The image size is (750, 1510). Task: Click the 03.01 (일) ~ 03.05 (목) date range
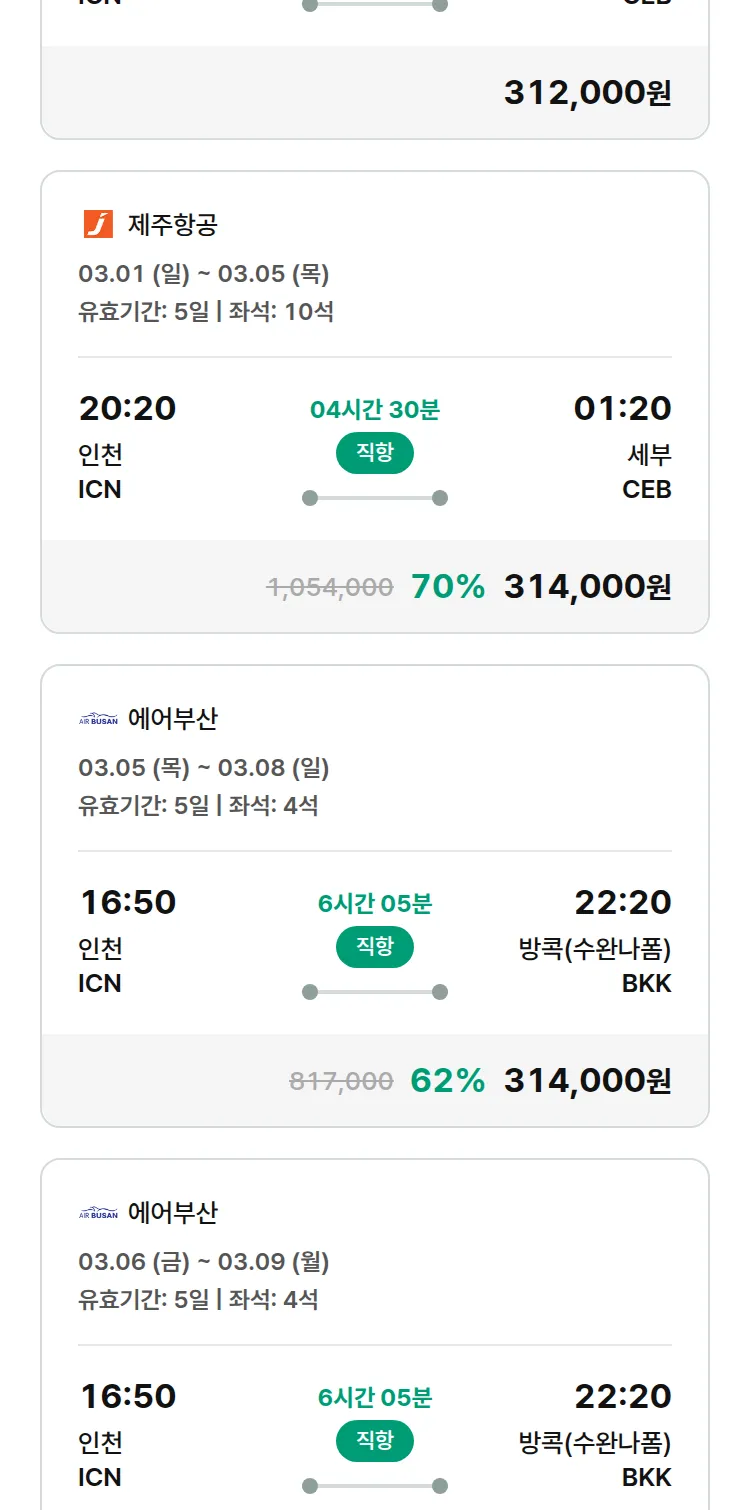pos(204,274)
